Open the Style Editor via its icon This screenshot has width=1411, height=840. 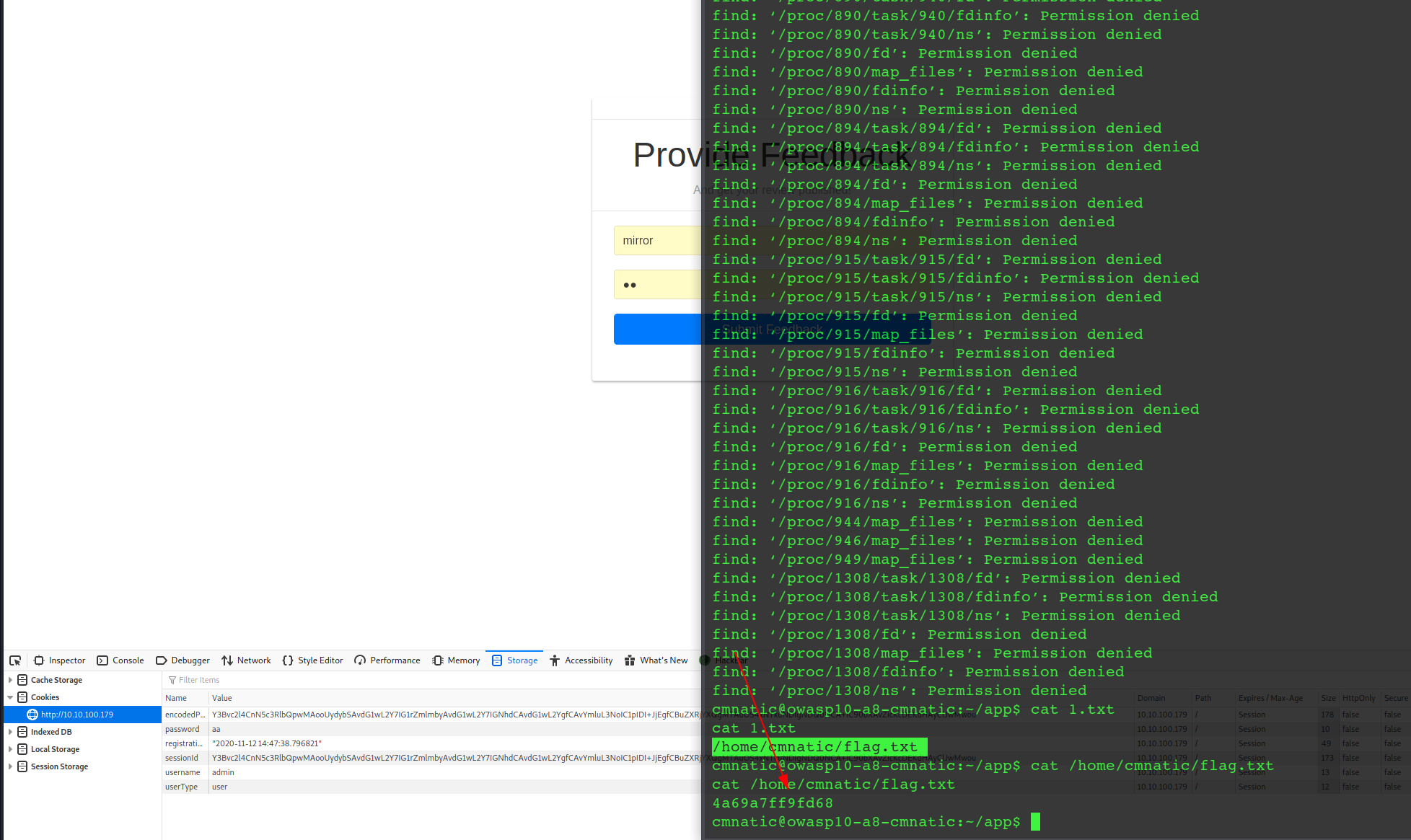point(287,660)
